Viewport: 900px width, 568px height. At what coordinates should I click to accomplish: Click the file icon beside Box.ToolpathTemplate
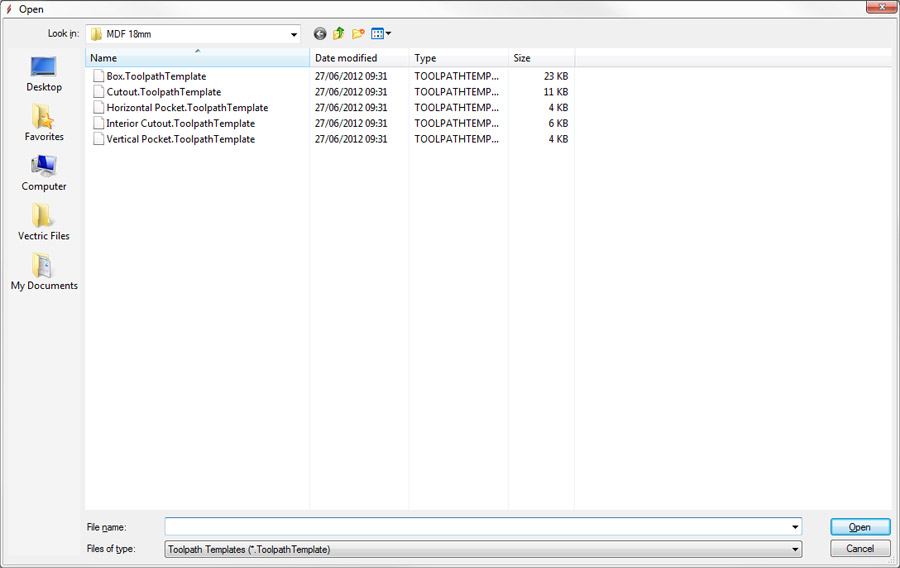pos(98,76)
